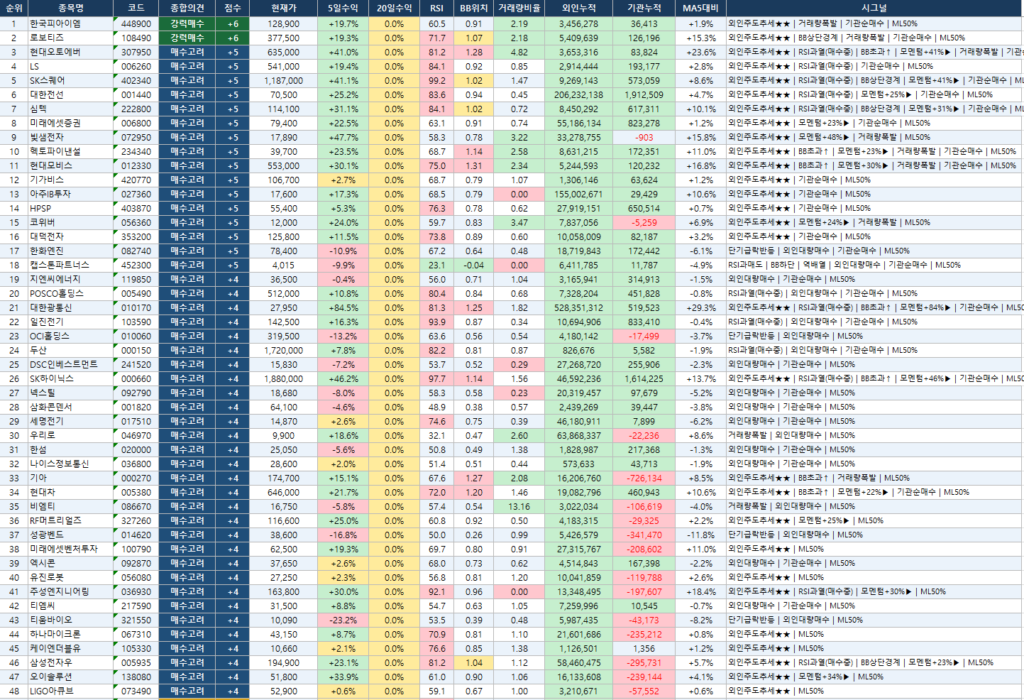Click stock name 삼성전자우
The height and width of the screenshot is (700, 1024).
click(x=51, y=663)
